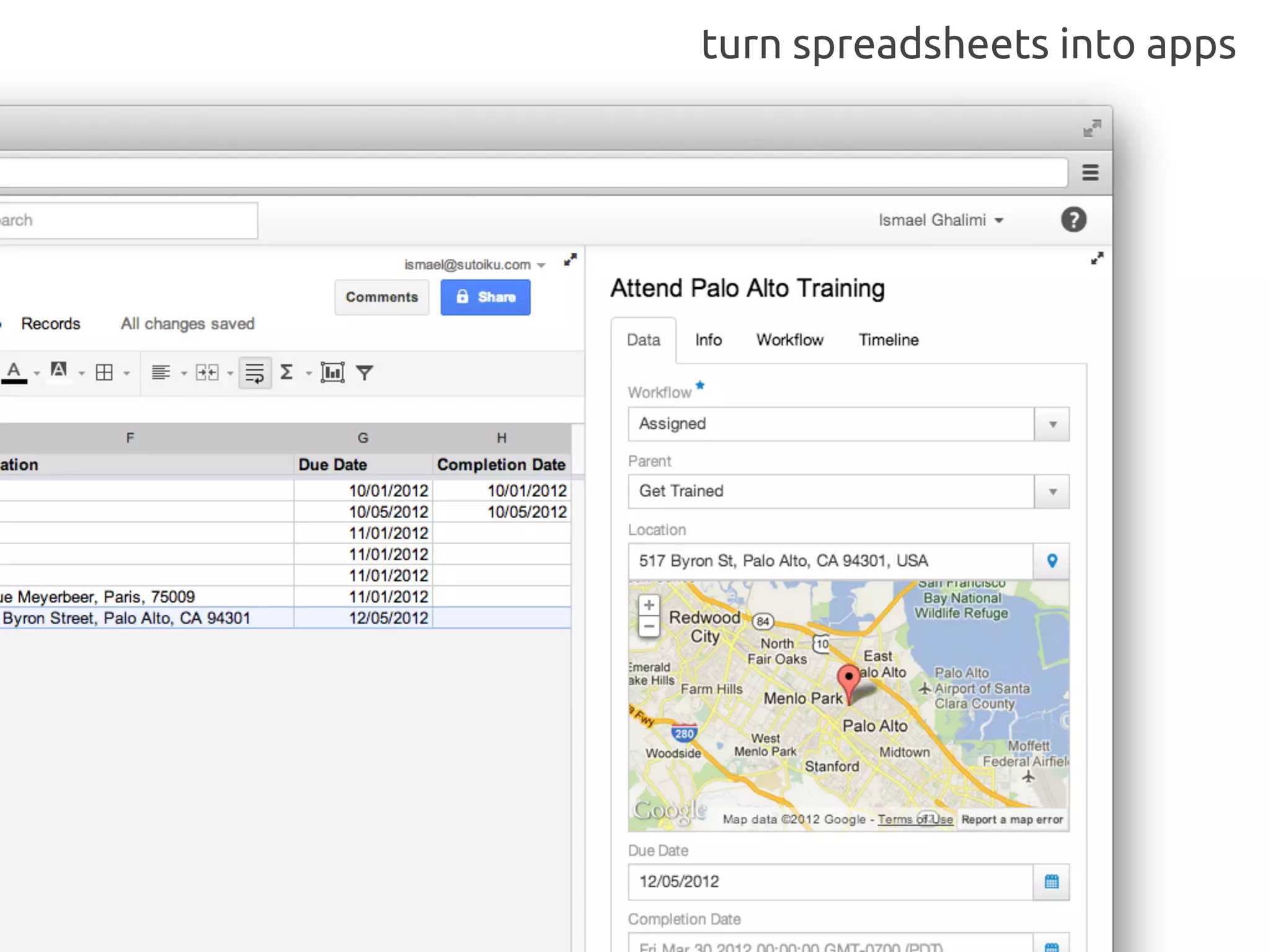Click the Get Trained parent combo box
This screenshot has height=952, width=1270.
coord(848,492)
